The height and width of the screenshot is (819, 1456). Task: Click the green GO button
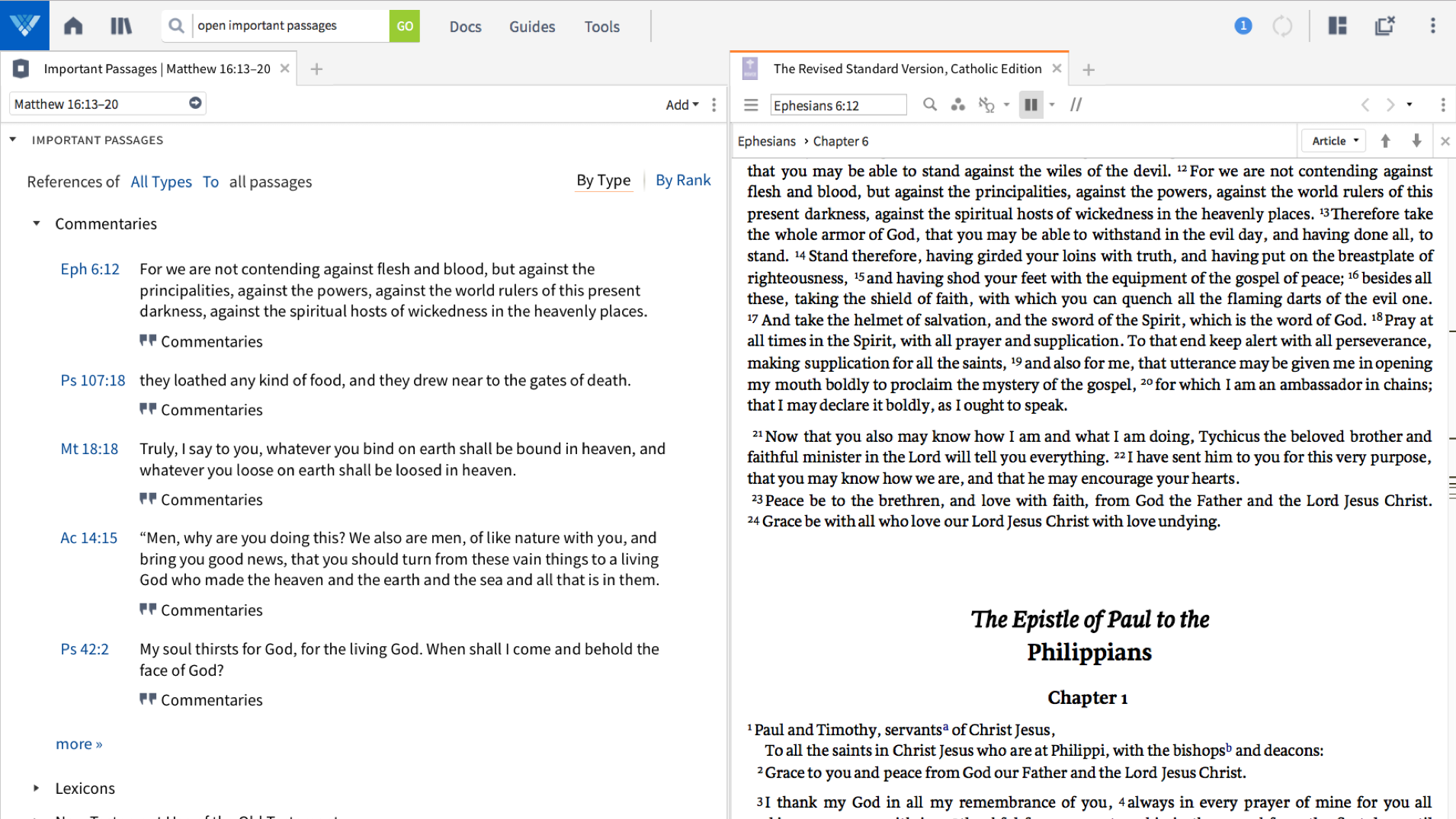point(405,26)
